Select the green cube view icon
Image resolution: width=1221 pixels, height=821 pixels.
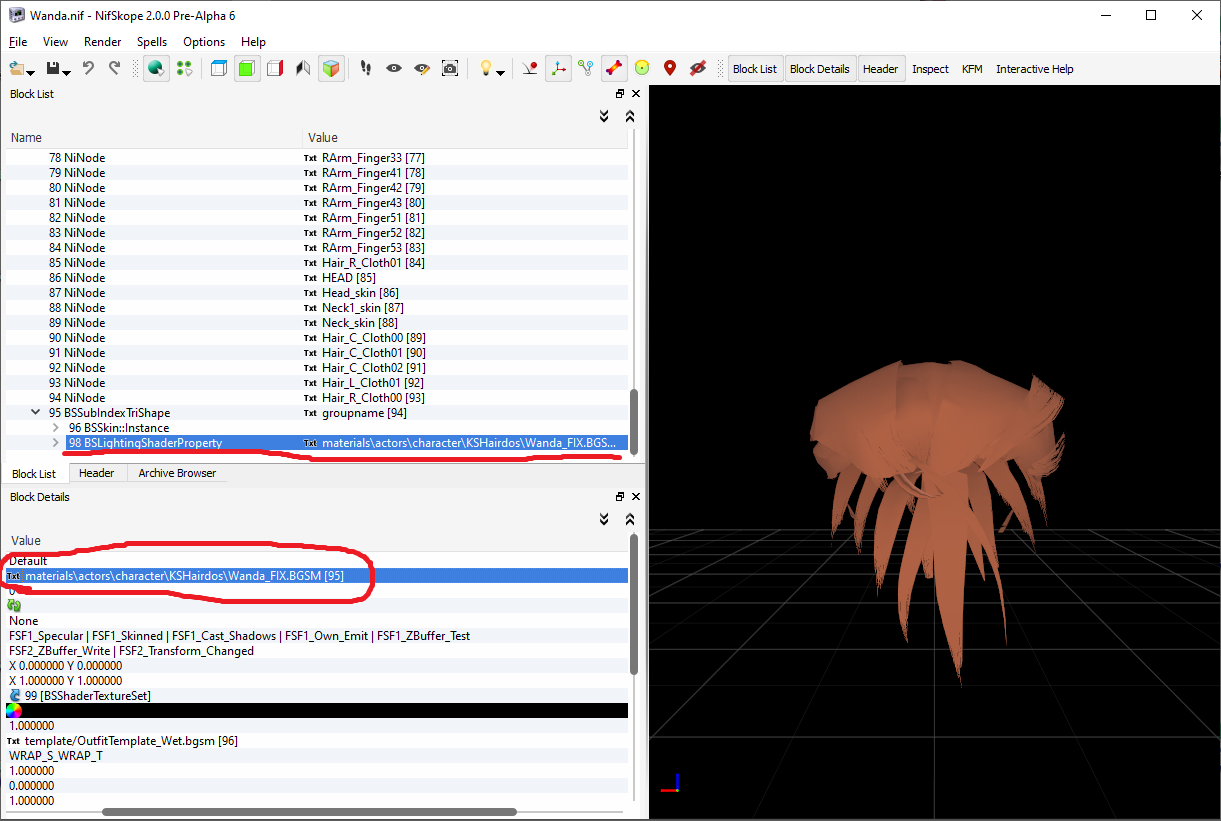tap(247, 68)
